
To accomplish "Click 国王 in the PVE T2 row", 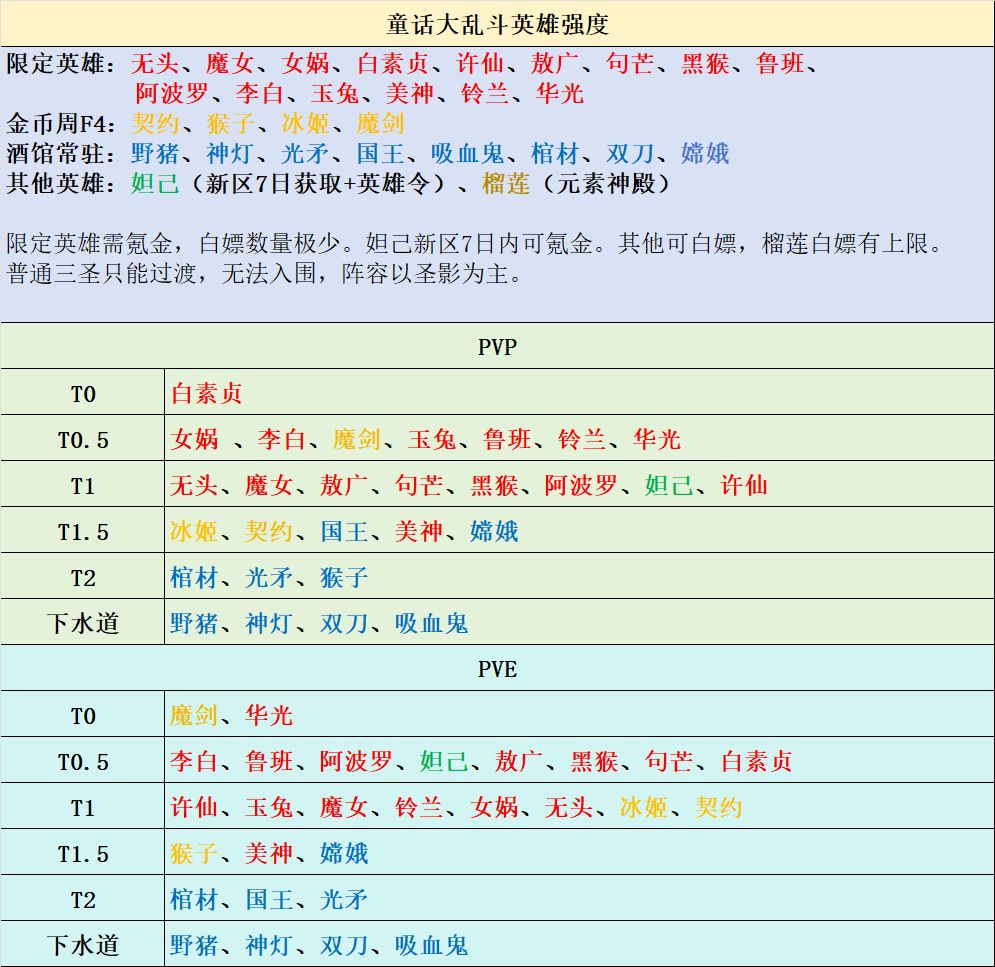I will coord(269,900).
